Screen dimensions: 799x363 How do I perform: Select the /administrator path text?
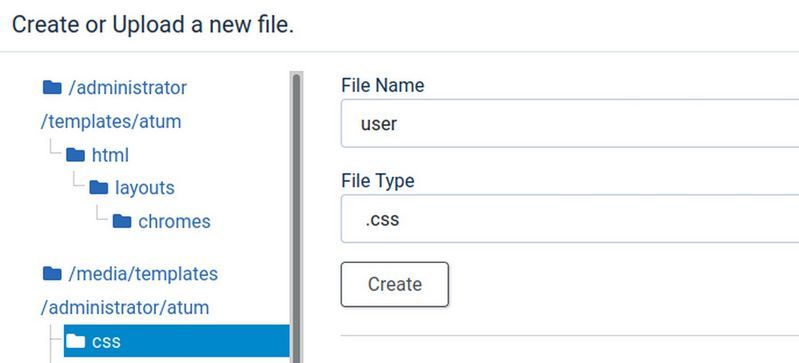tap(127, 88)
